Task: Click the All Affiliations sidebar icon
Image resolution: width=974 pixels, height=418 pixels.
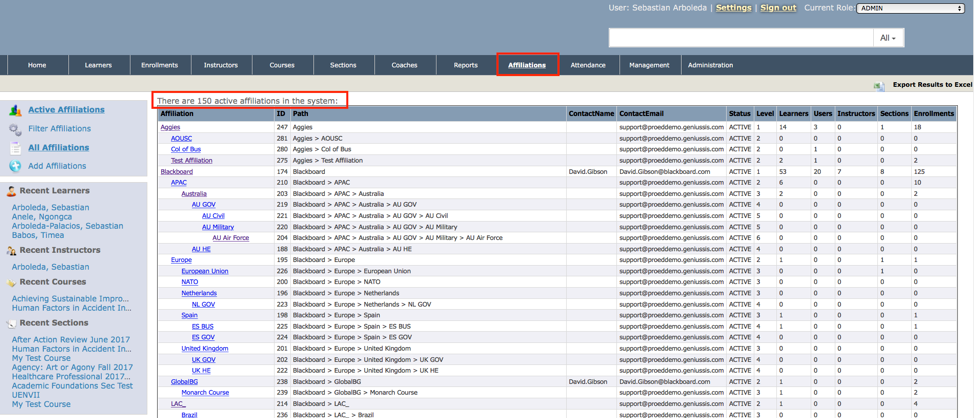Action: (x=15, y=148)
